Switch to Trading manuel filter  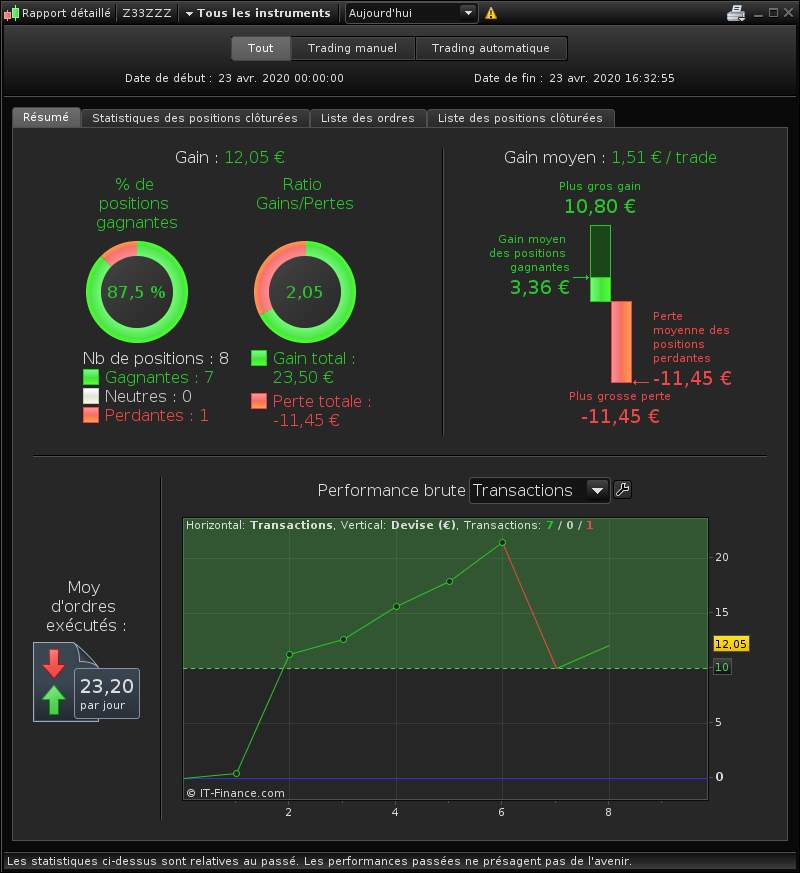coord(352,48)
